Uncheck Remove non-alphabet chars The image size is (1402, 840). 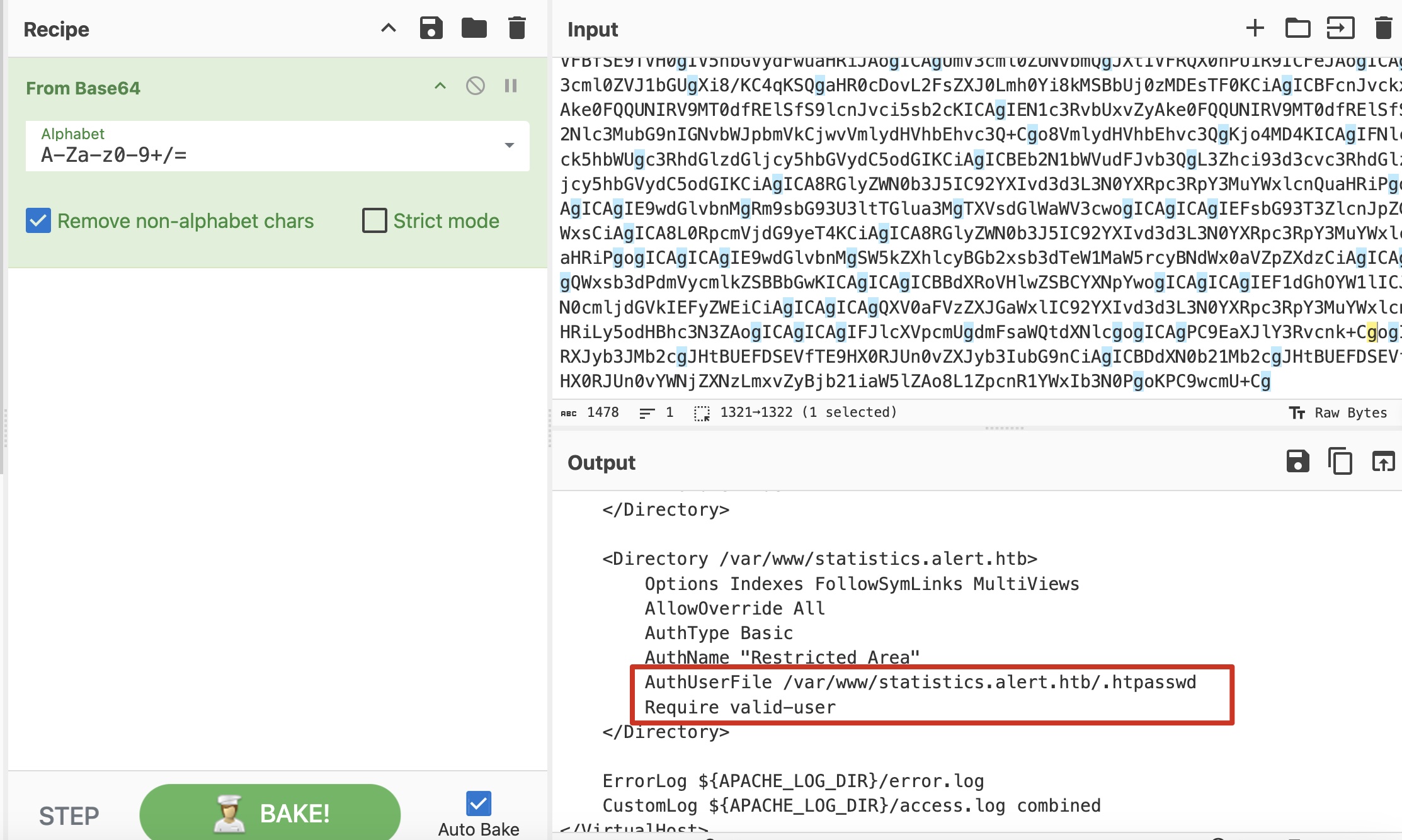(x=38, y=221)
